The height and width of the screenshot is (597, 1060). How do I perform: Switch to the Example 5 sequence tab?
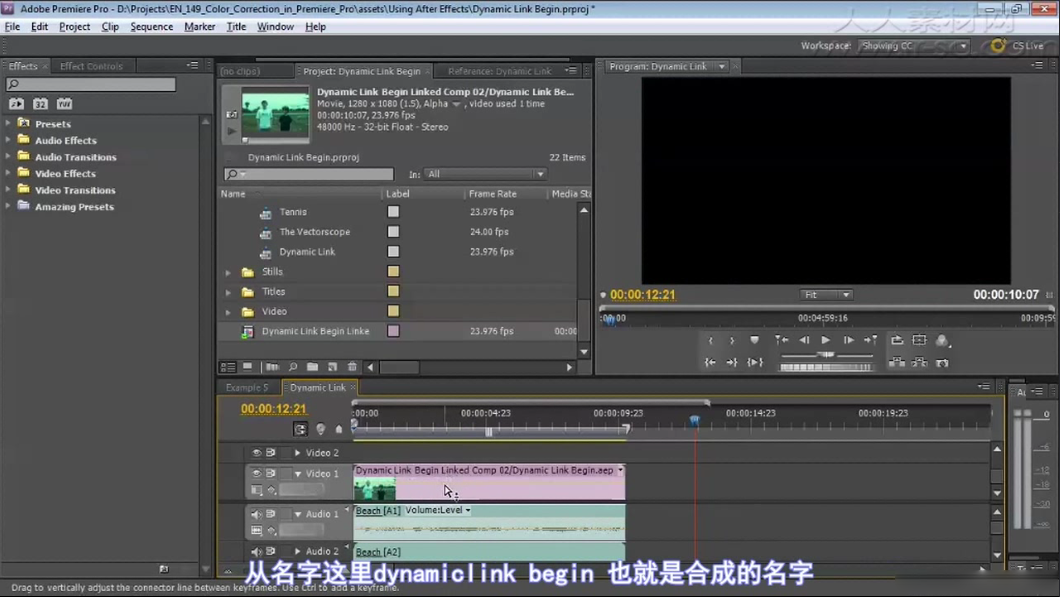tap(247, 387)
